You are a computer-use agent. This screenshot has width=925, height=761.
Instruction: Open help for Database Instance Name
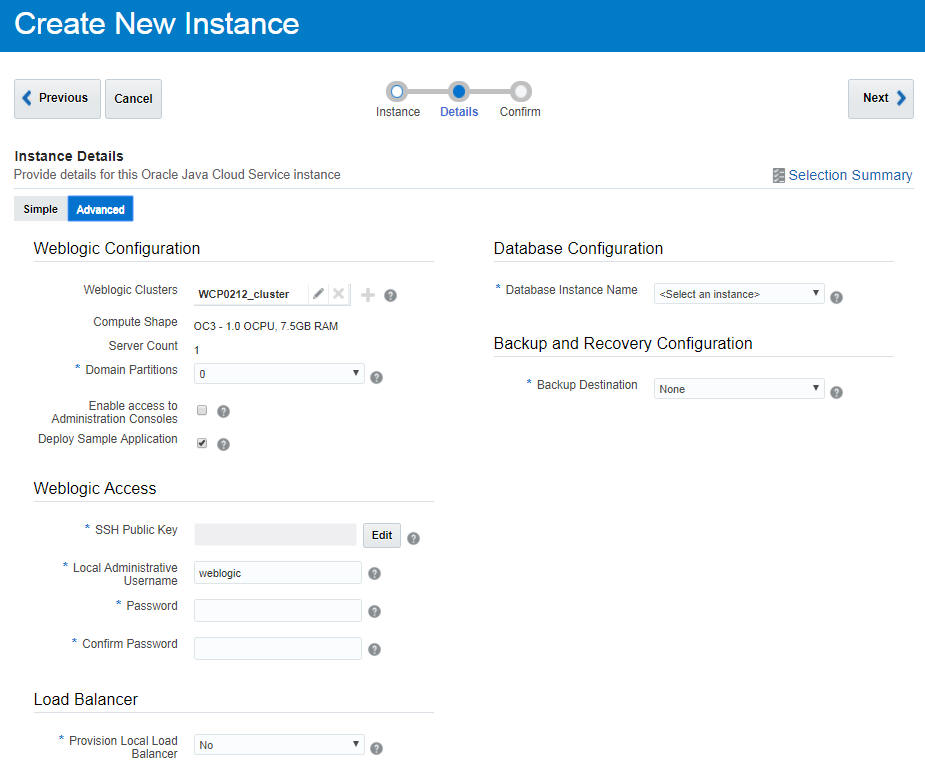click(836, 296)
